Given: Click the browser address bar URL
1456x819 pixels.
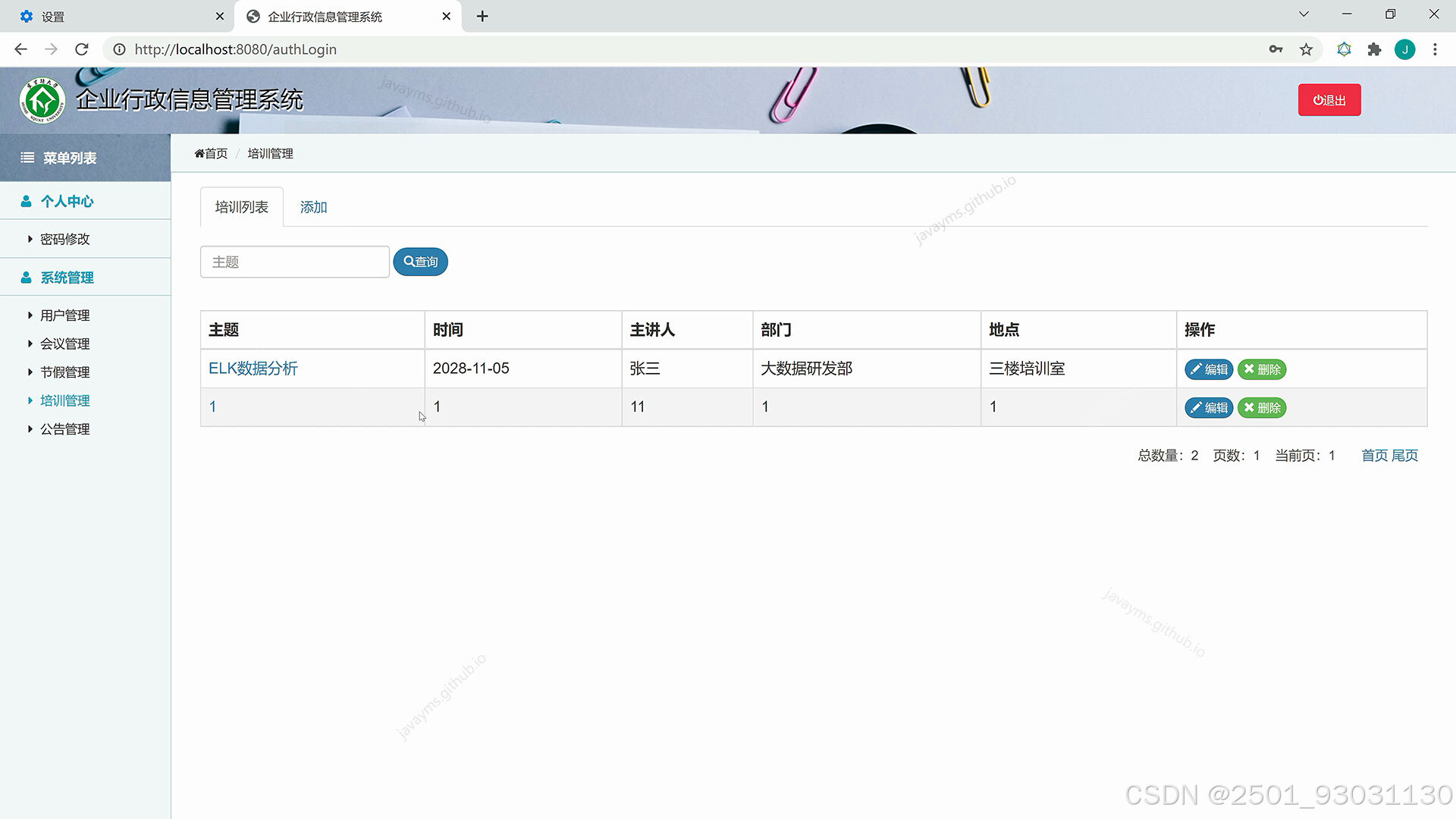Looking at the screenshot, I should click(236, 49).
